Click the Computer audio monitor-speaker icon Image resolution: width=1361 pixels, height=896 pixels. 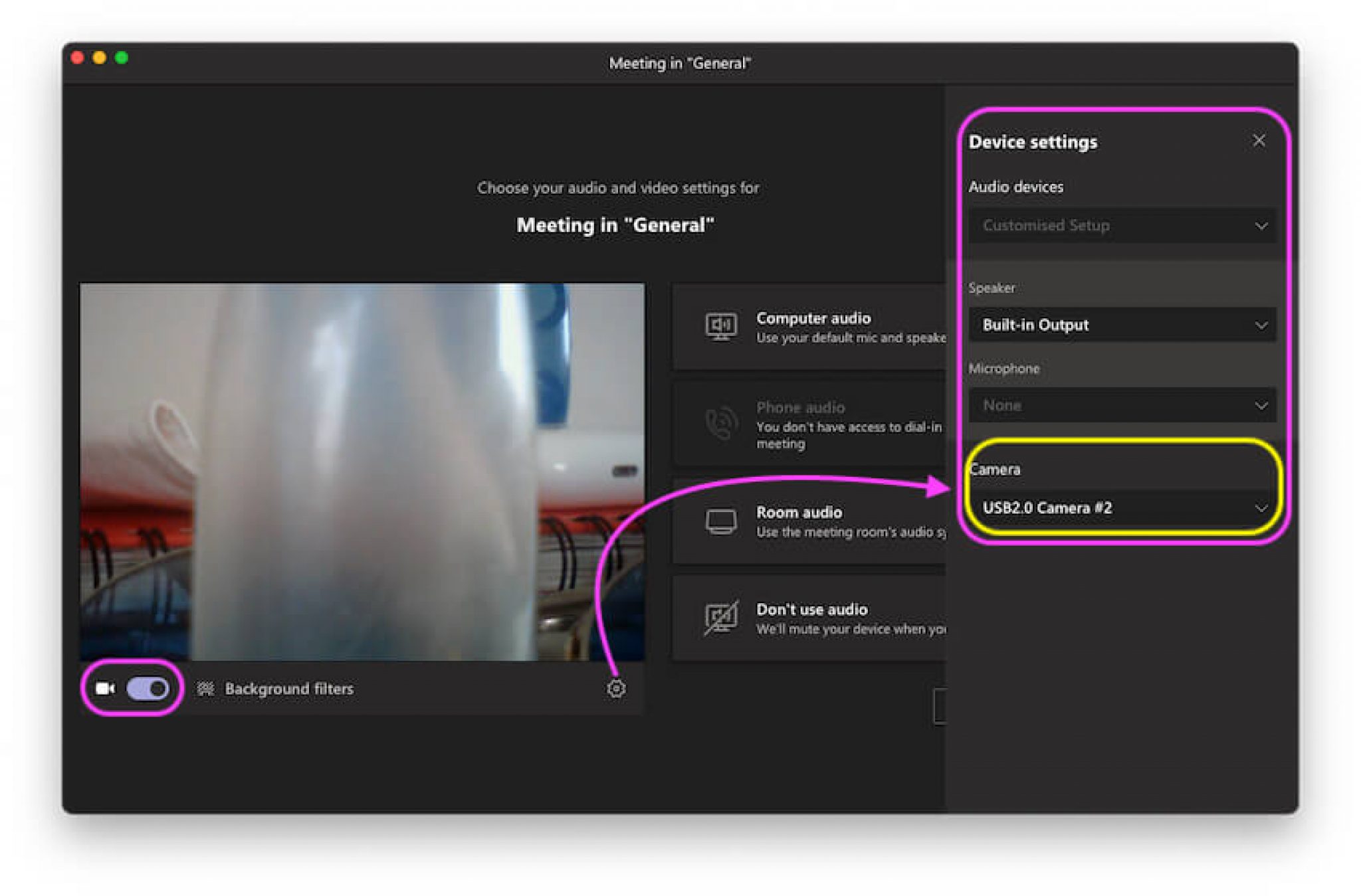[720, 326]
